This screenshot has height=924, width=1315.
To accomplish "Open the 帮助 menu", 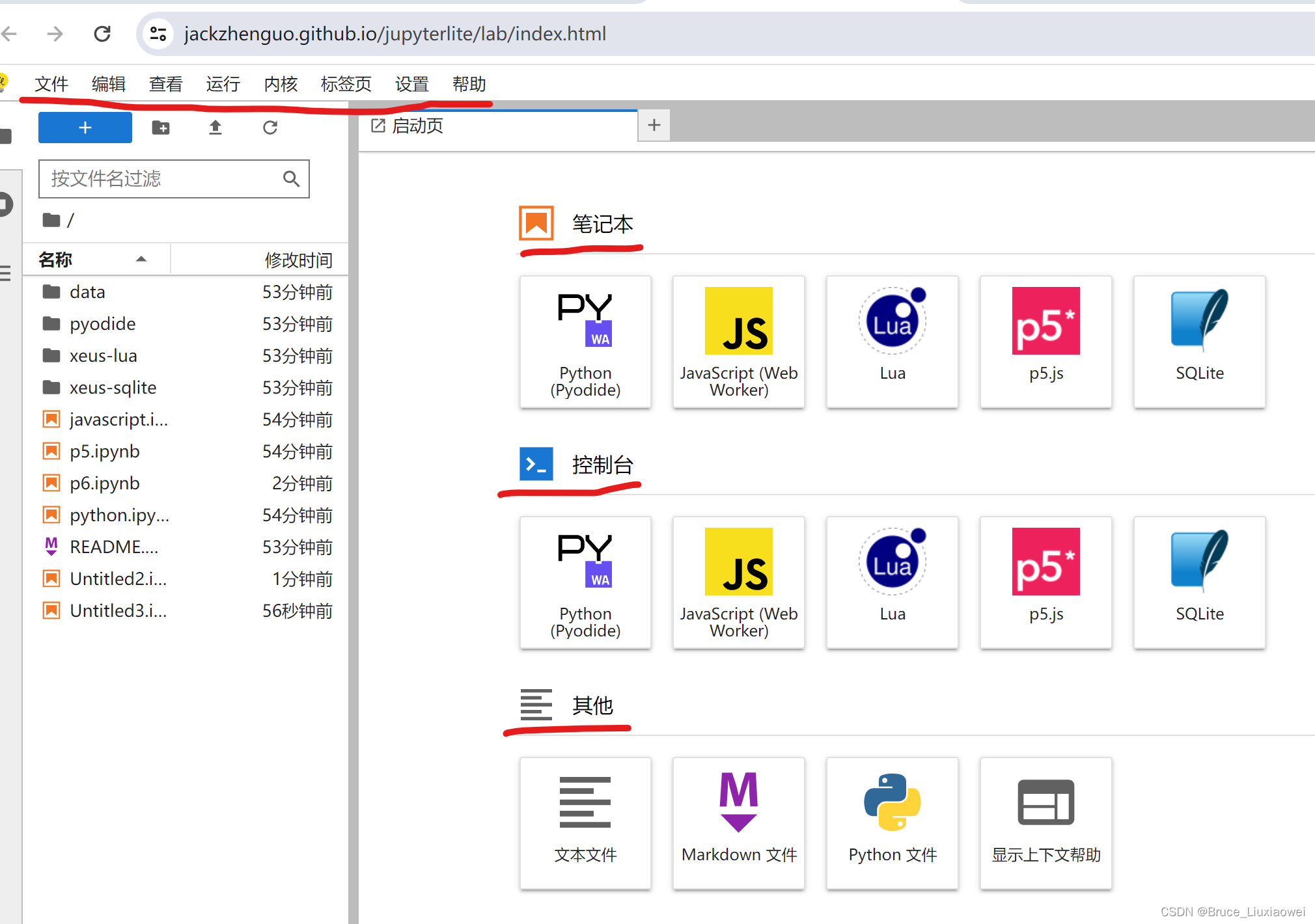I will point(469,84).
